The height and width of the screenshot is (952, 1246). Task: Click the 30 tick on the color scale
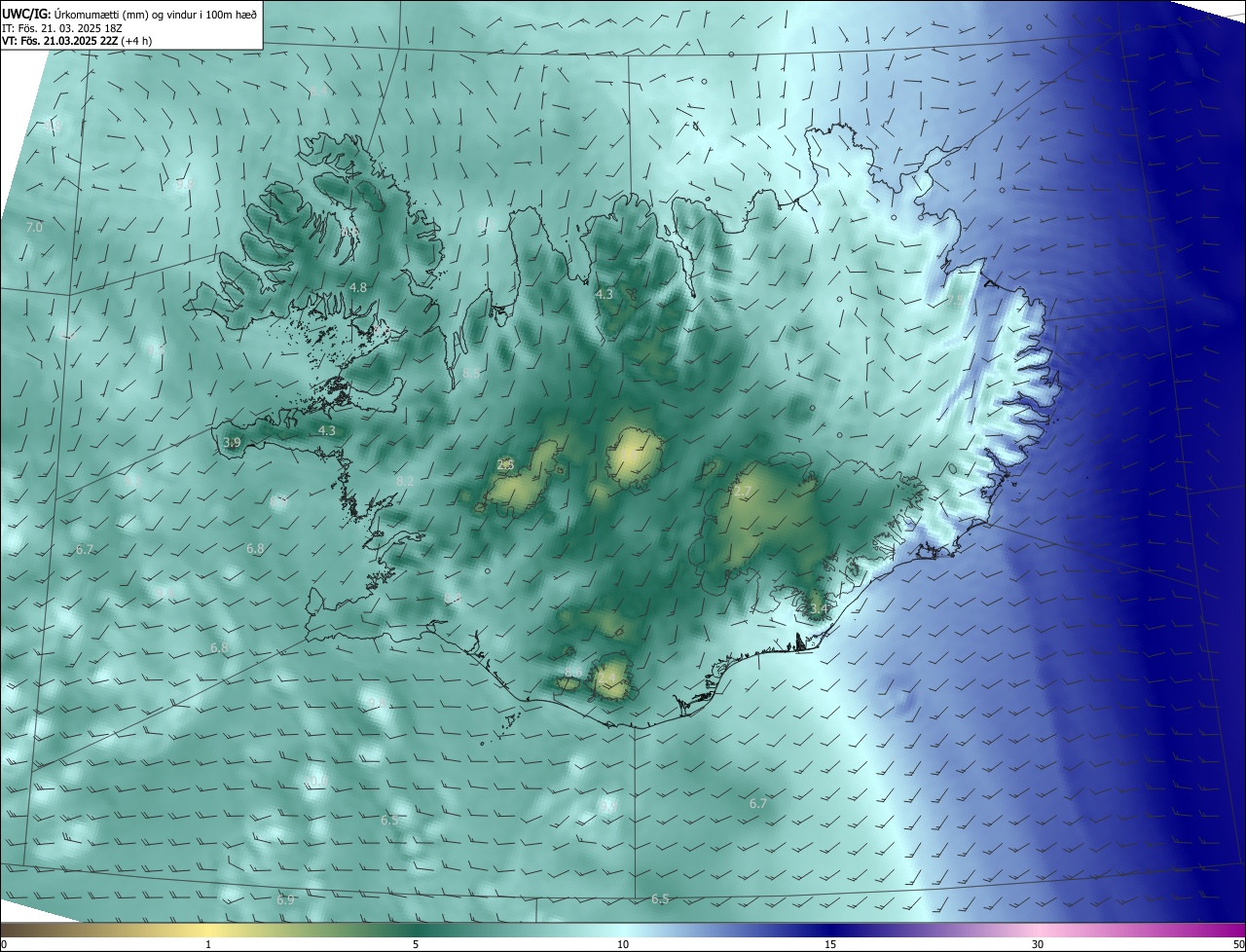point(1038,944)
